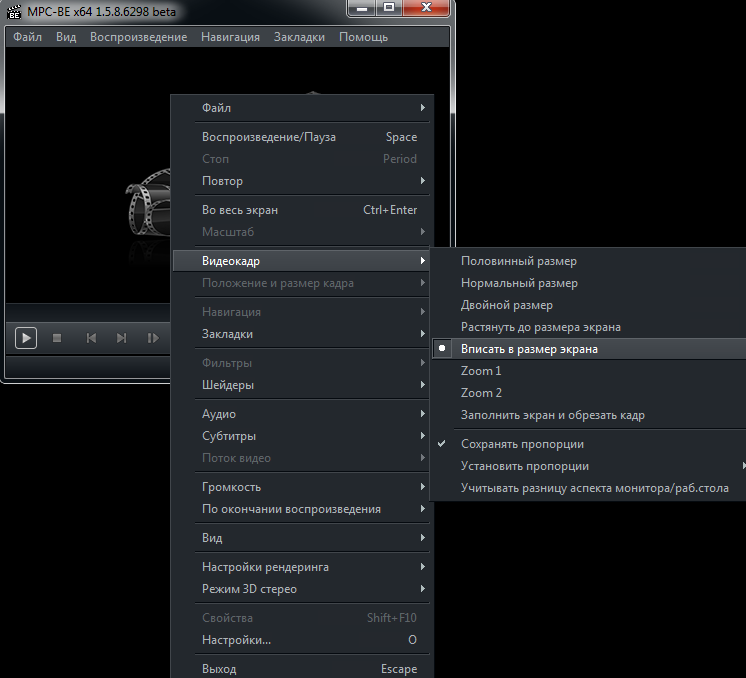This screenshot has height=678, width=746.
Task: Expand the Повтор submenu
Action: click(x=301, y=181)
